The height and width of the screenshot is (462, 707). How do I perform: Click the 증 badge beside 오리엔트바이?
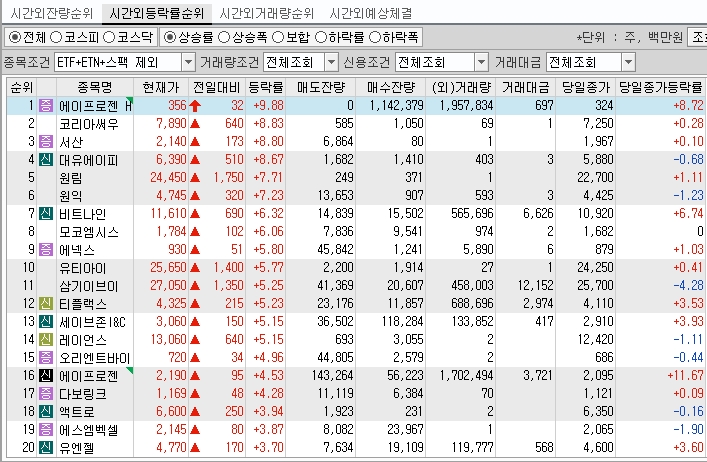46,358
